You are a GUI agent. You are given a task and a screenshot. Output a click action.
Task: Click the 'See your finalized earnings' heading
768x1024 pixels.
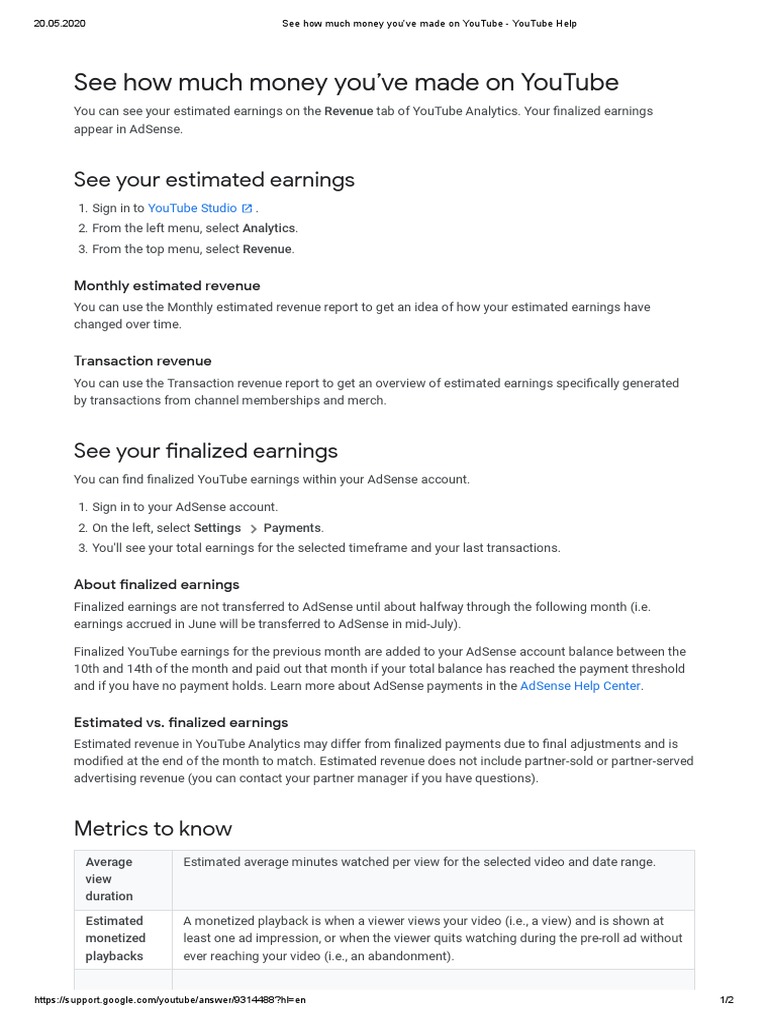pos(206,450)
